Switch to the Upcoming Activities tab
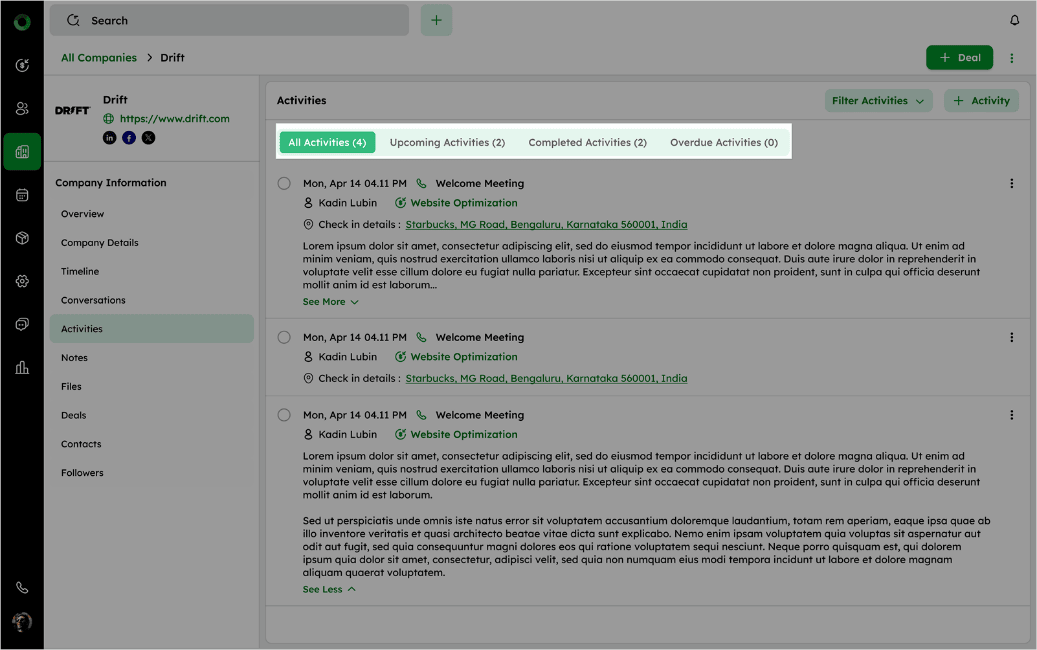The width and height of the screenshot is (1037, 650). [447, 143]
